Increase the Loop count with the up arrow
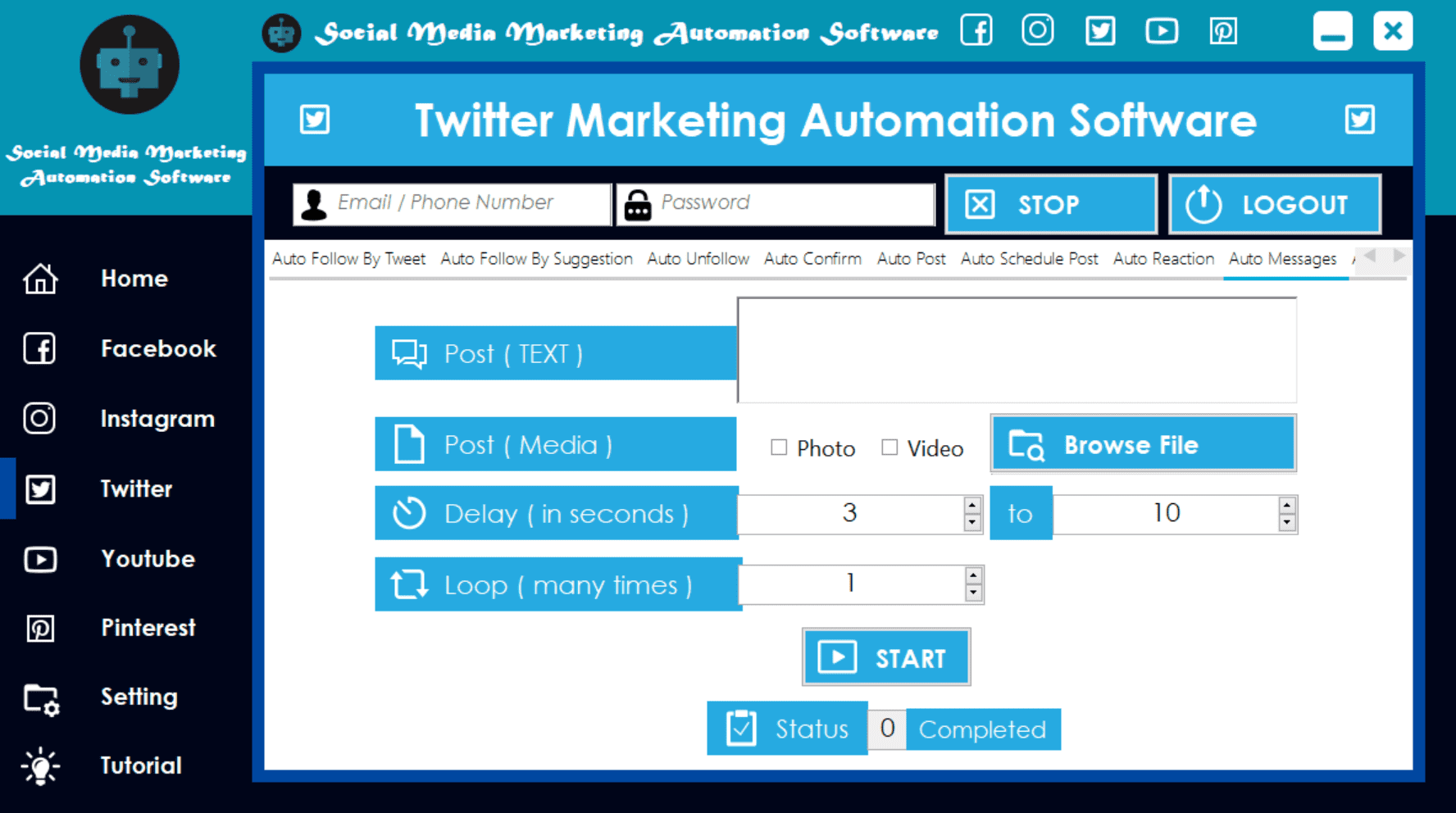This screenshot has height=813, width=1456. (x=973, y=575)
